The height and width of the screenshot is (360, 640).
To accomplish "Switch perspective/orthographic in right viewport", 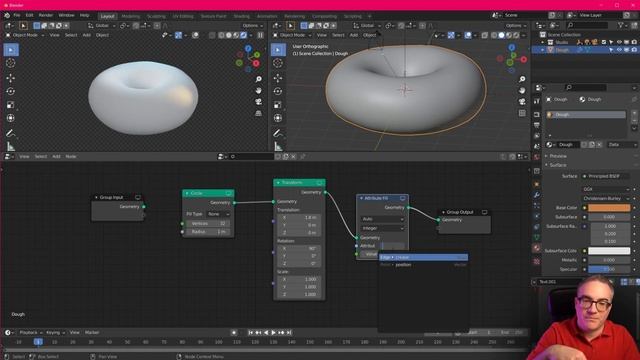I will (x=522, y=113).
